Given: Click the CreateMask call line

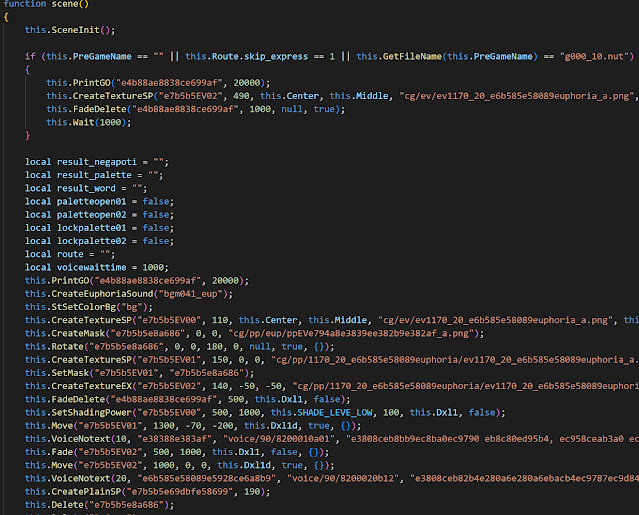Looking at the screenshot, I should pos(254,333).
